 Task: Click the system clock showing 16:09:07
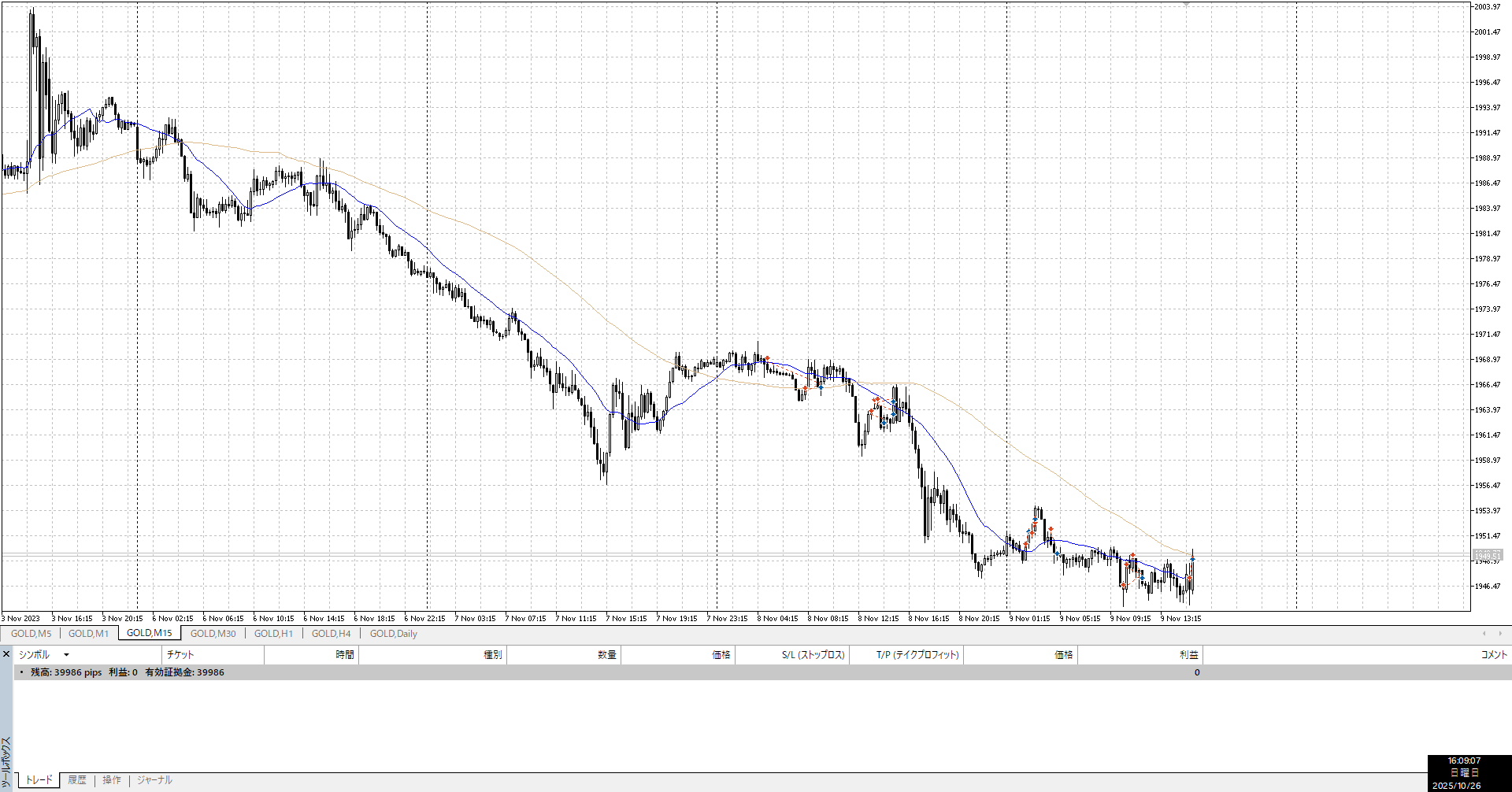(x=1464, y=761)
